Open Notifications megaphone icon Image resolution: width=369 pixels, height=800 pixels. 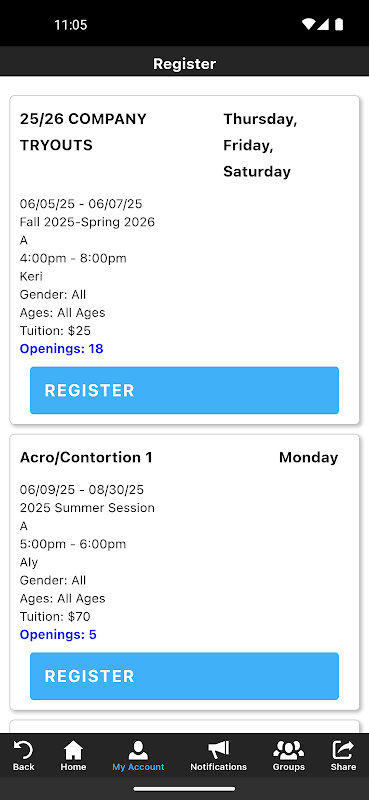click(x=218, y=751)
